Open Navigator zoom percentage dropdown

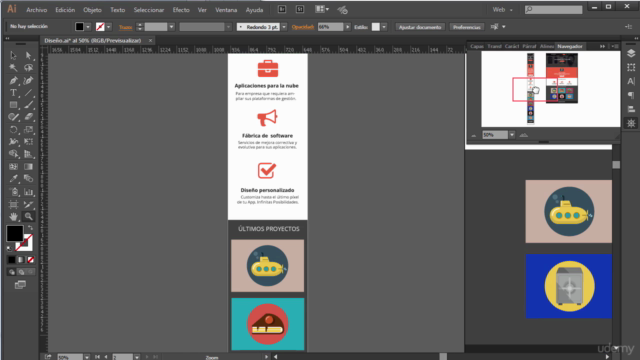click(x=511, y=135)
